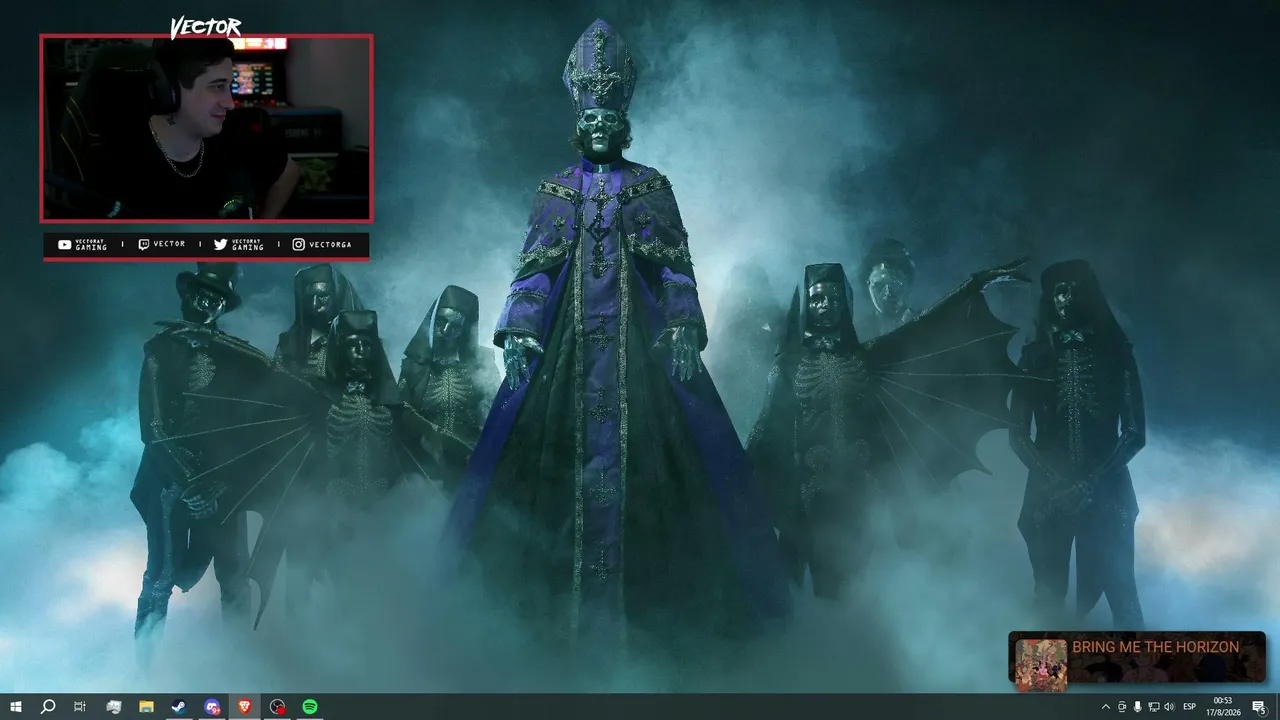1280x720 pixels.
Task: Open the clock showing 00:53
Action: pyautogui.click(x=1223, y=707)
